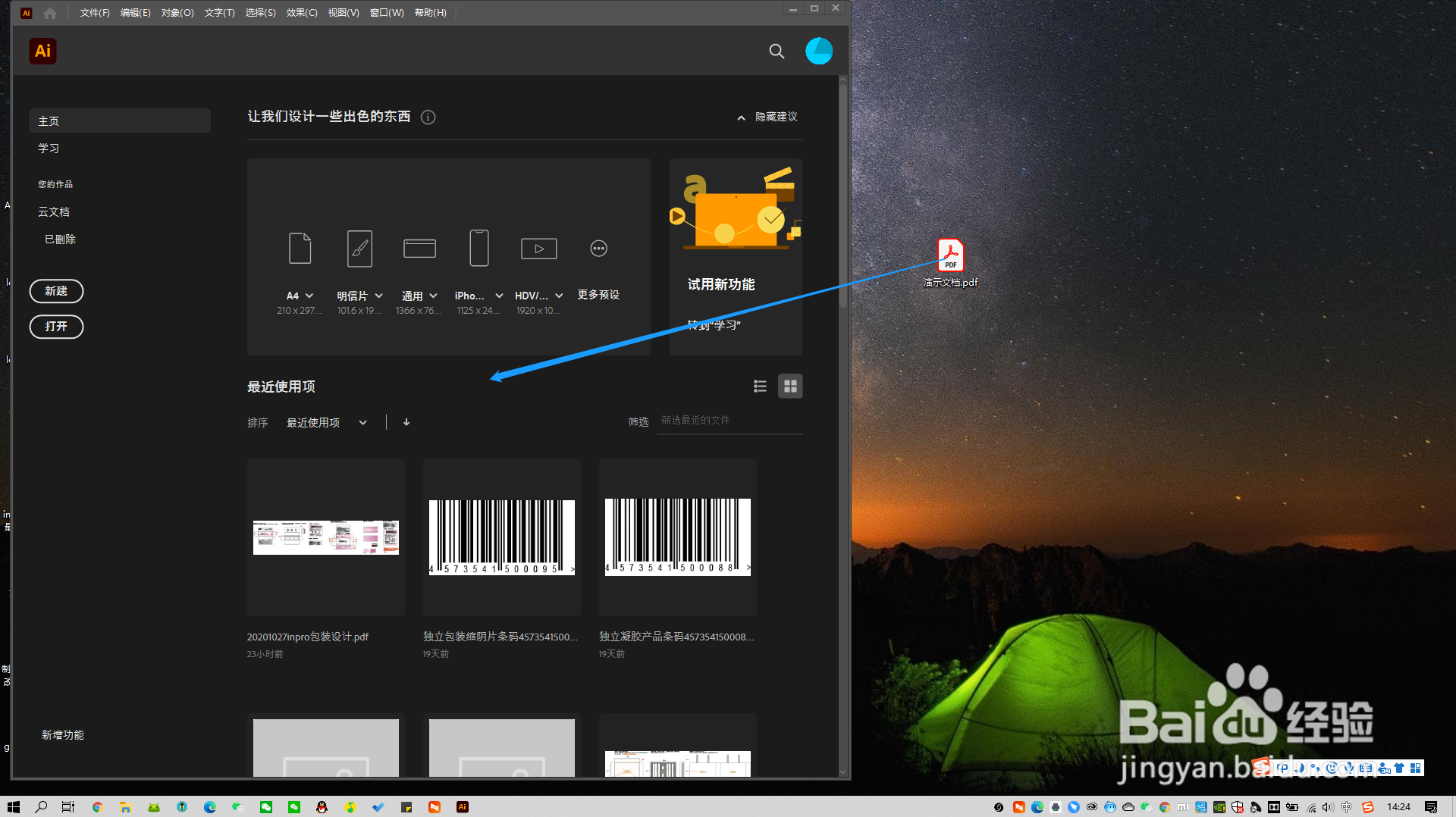Screen dimensions: 1456x817
Task: Open the 窗口(W) menu
Action: pyautogui.click(x=387, y=13)
